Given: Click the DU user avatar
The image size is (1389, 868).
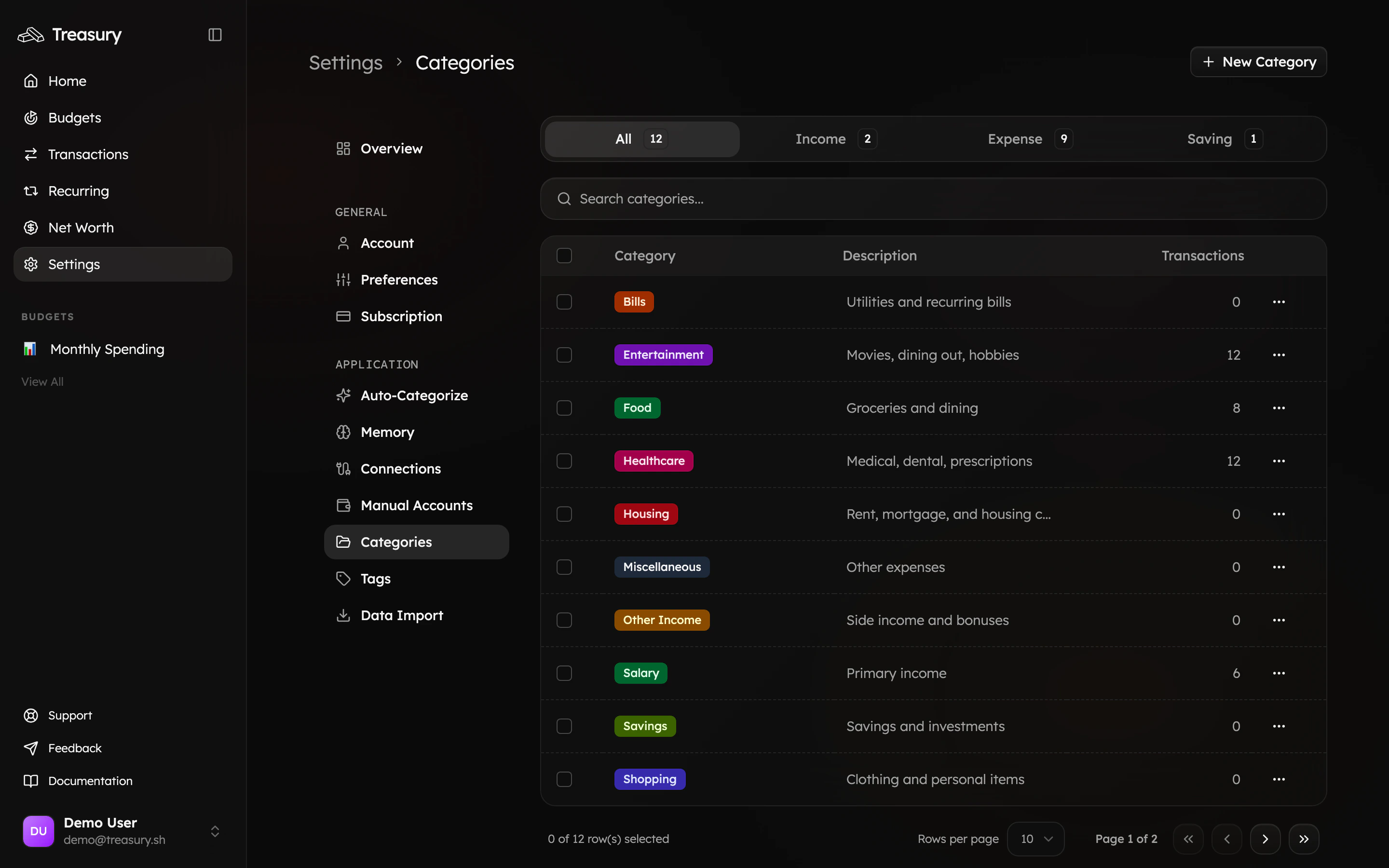Looking at the screenshot, I should [39, 831].
